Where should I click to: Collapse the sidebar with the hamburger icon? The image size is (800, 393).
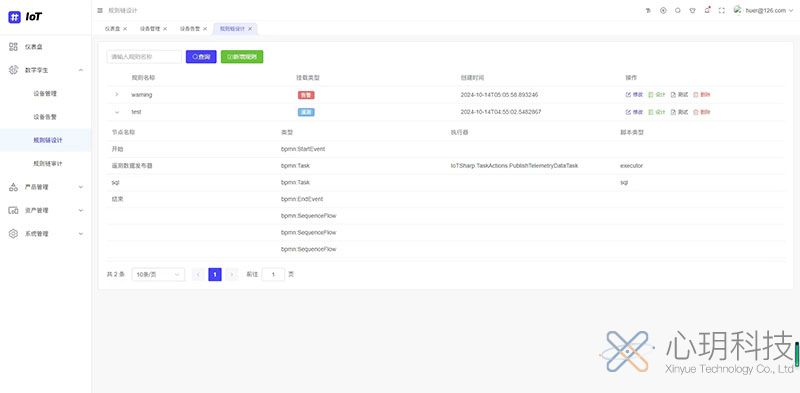click(x=100, y=10)
